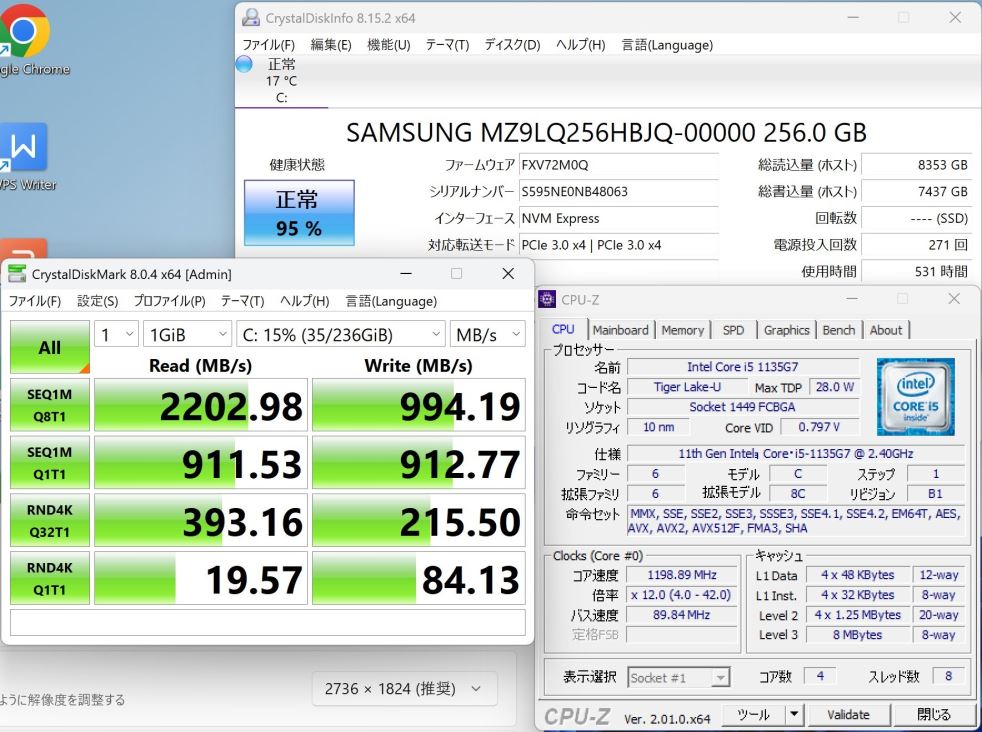Open ヘルプ(H) menu in CrystalDiskInfo
This screenshot has height=732, width=982.
pyautogui.click(x=581, y=45)
